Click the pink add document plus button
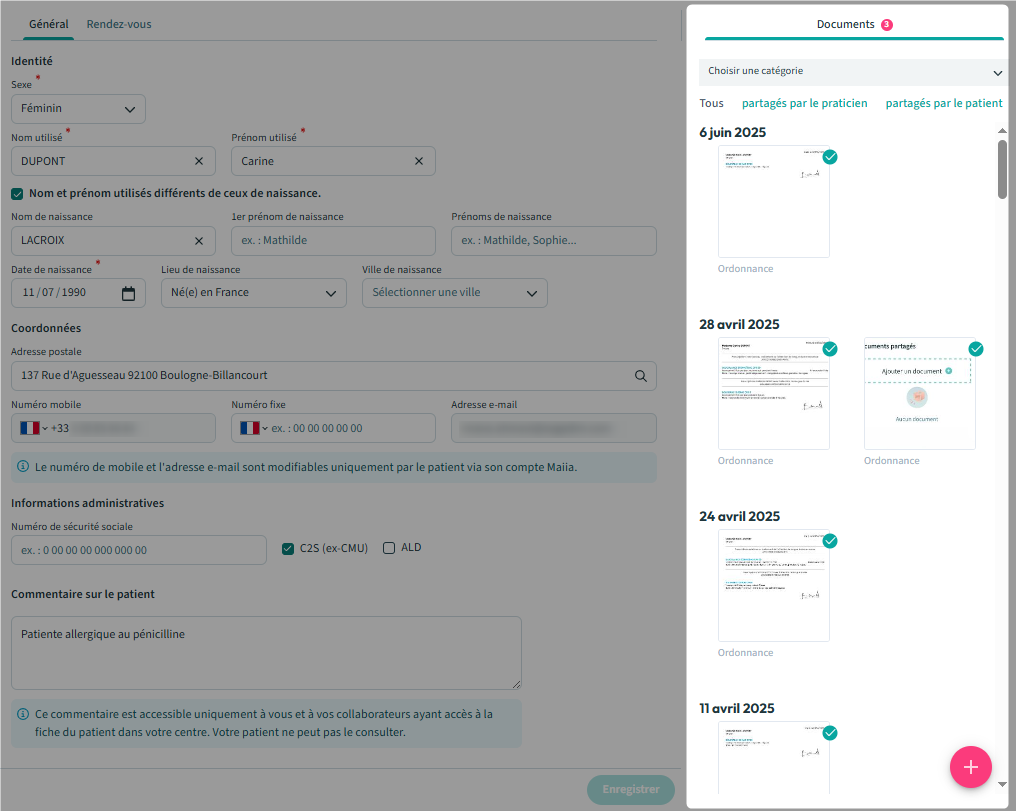1016x811 pixels. coord(970,767)
